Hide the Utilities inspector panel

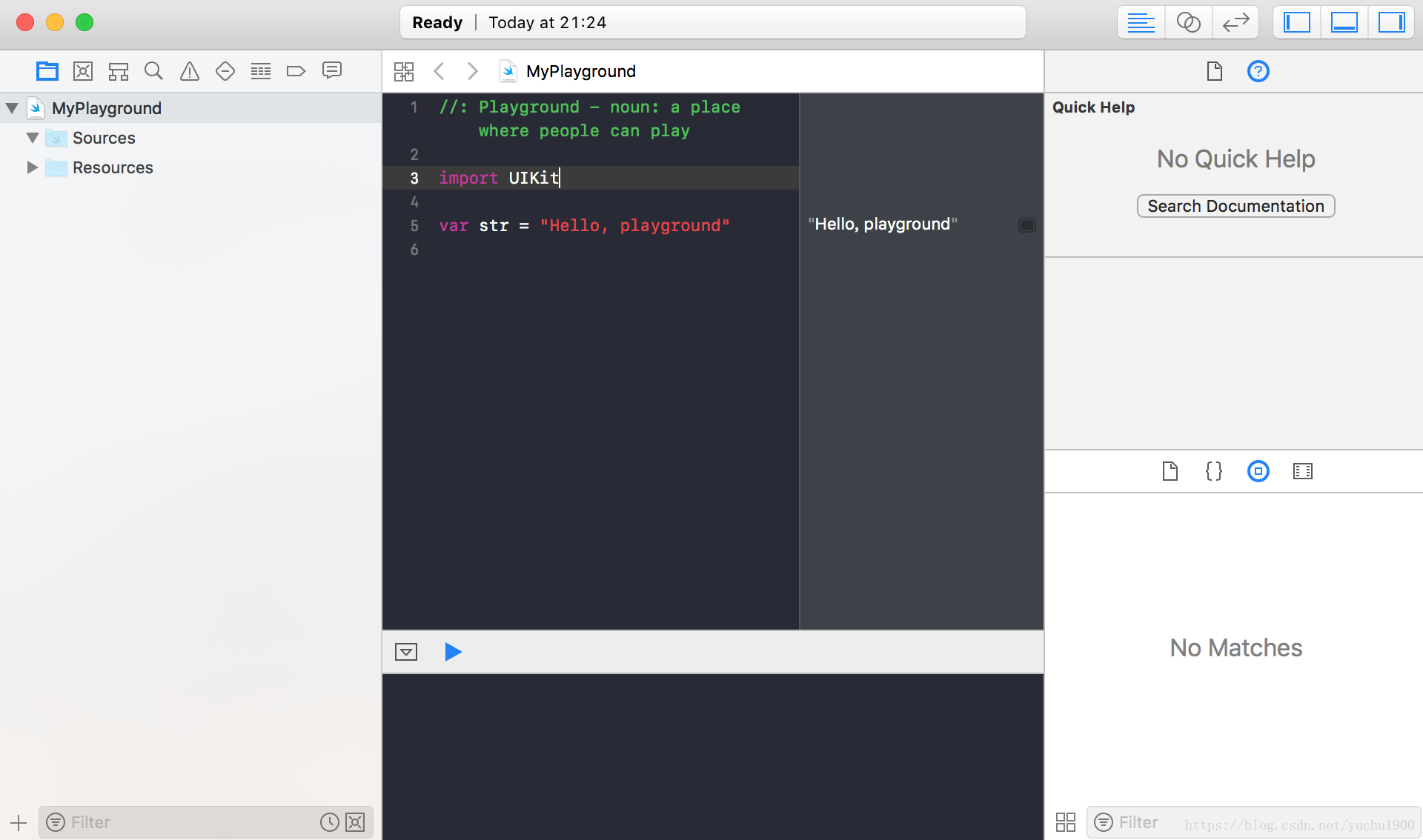pyautogui.click(x=1391, y=23)
